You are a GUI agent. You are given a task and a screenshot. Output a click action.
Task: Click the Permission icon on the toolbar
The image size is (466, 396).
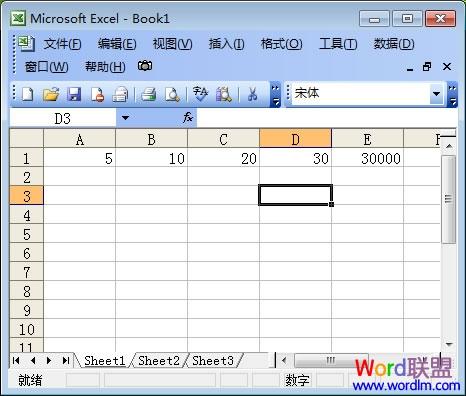click(x=97, y=94)
